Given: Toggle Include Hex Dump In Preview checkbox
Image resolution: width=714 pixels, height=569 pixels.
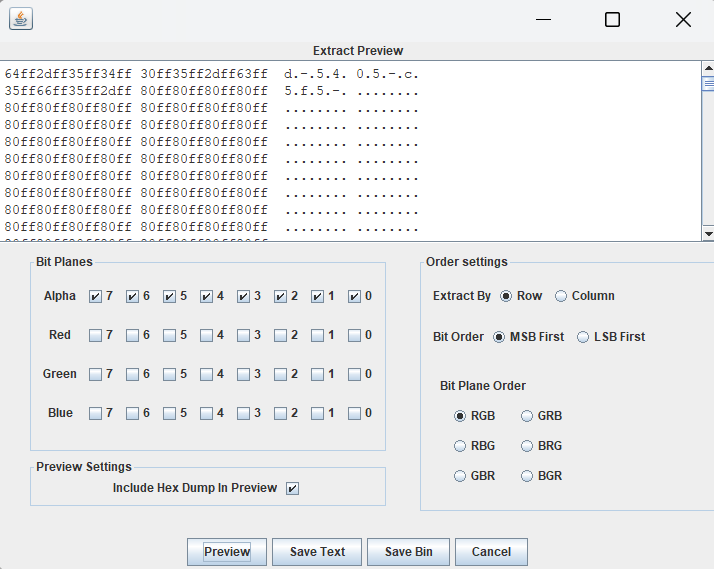Looking at the screenshot, I should click(x=292, y=488).
